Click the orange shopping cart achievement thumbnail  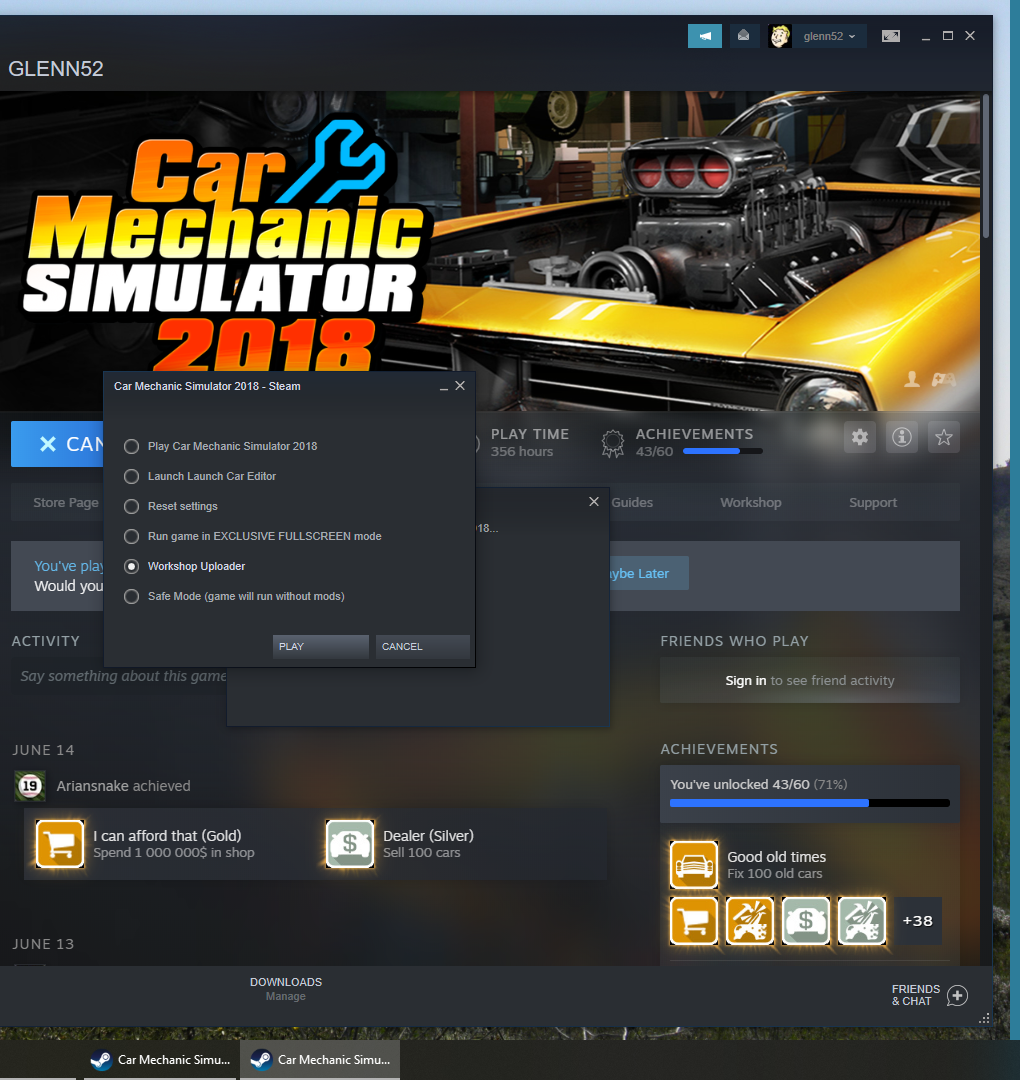[x=694, y=921]
